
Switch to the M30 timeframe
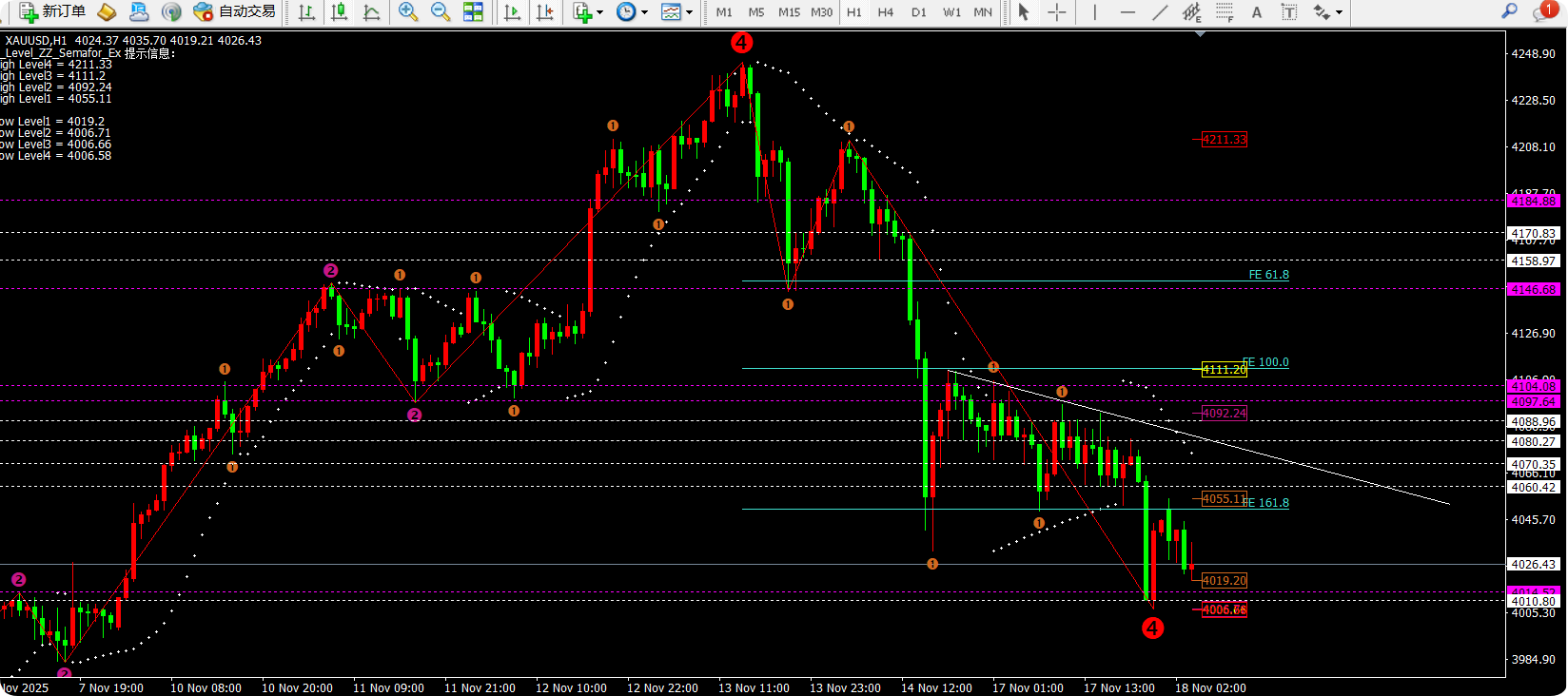click(821, 12)
